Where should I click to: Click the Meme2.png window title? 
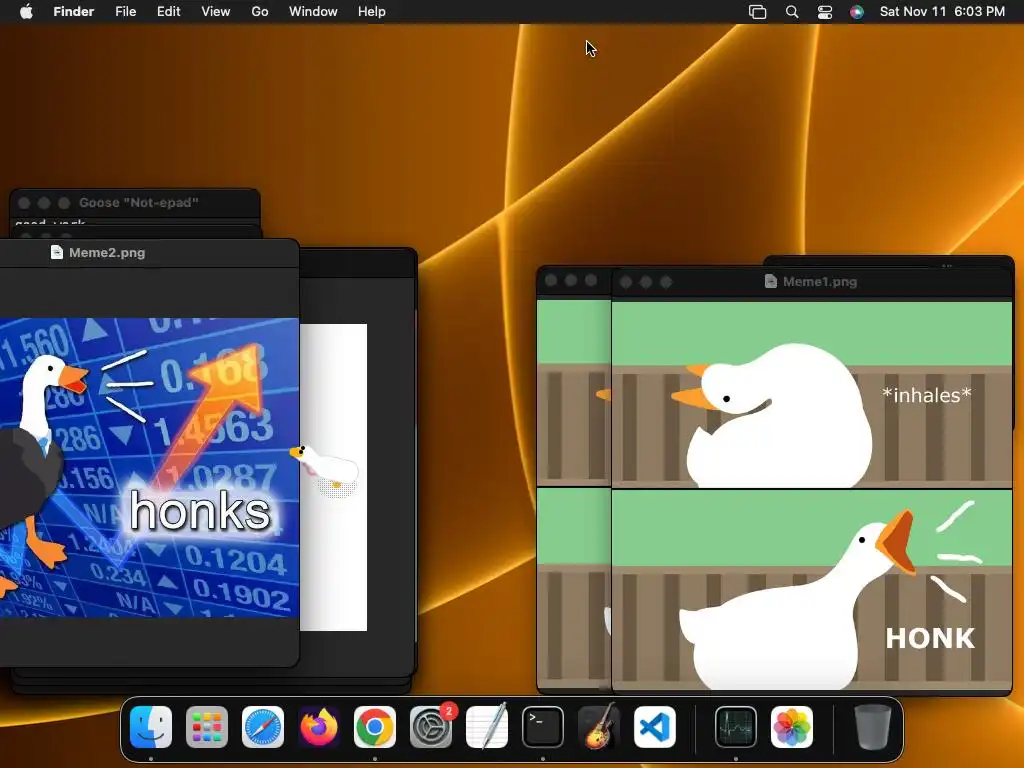[x=107, y=253]
